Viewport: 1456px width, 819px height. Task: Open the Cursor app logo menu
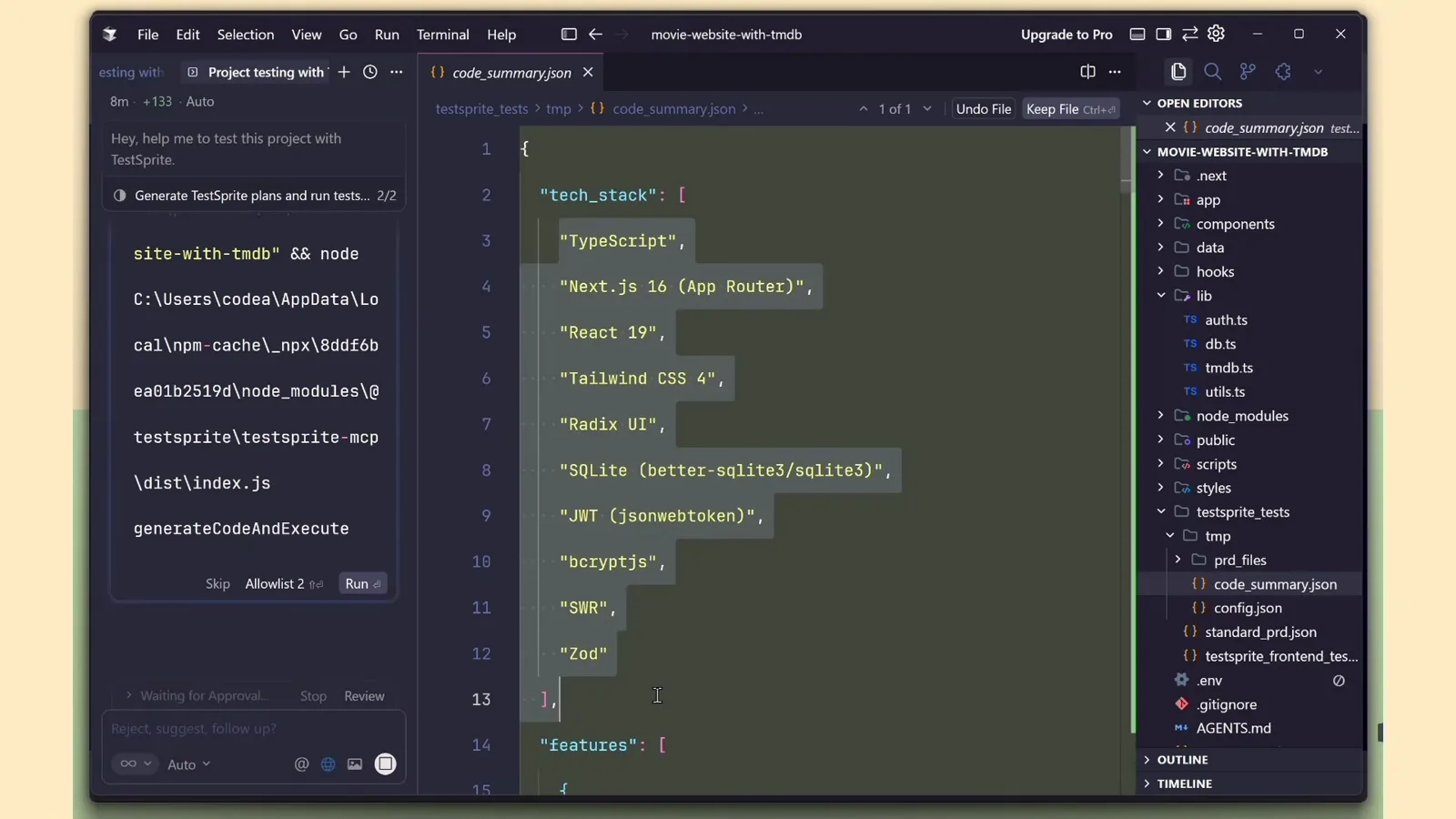[110, 35]
